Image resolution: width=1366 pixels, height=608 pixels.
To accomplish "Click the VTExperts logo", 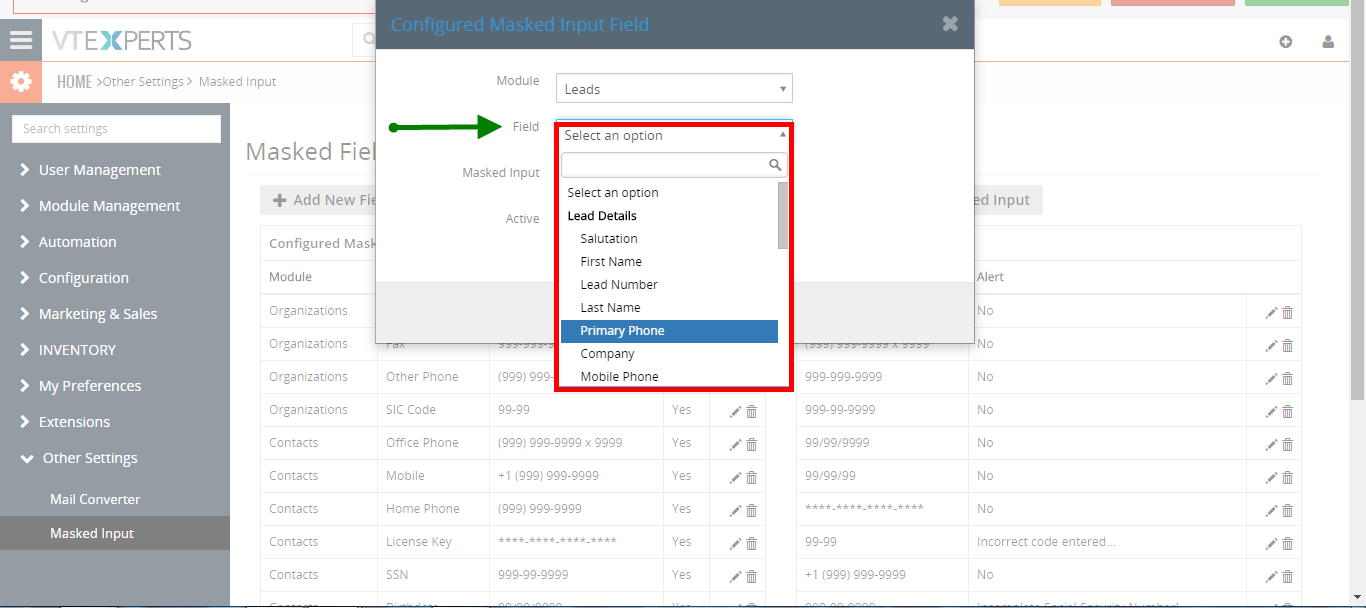I will [x=122, y=41].
